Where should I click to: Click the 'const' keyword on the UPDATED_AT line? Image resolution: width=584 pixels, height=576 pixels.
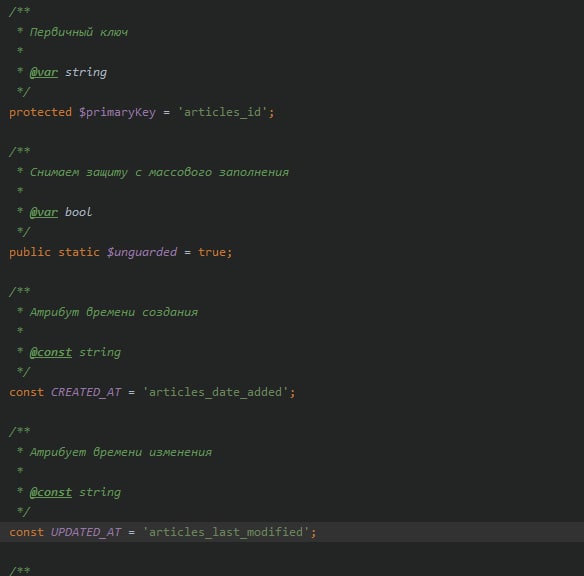[x=26, y=532]
